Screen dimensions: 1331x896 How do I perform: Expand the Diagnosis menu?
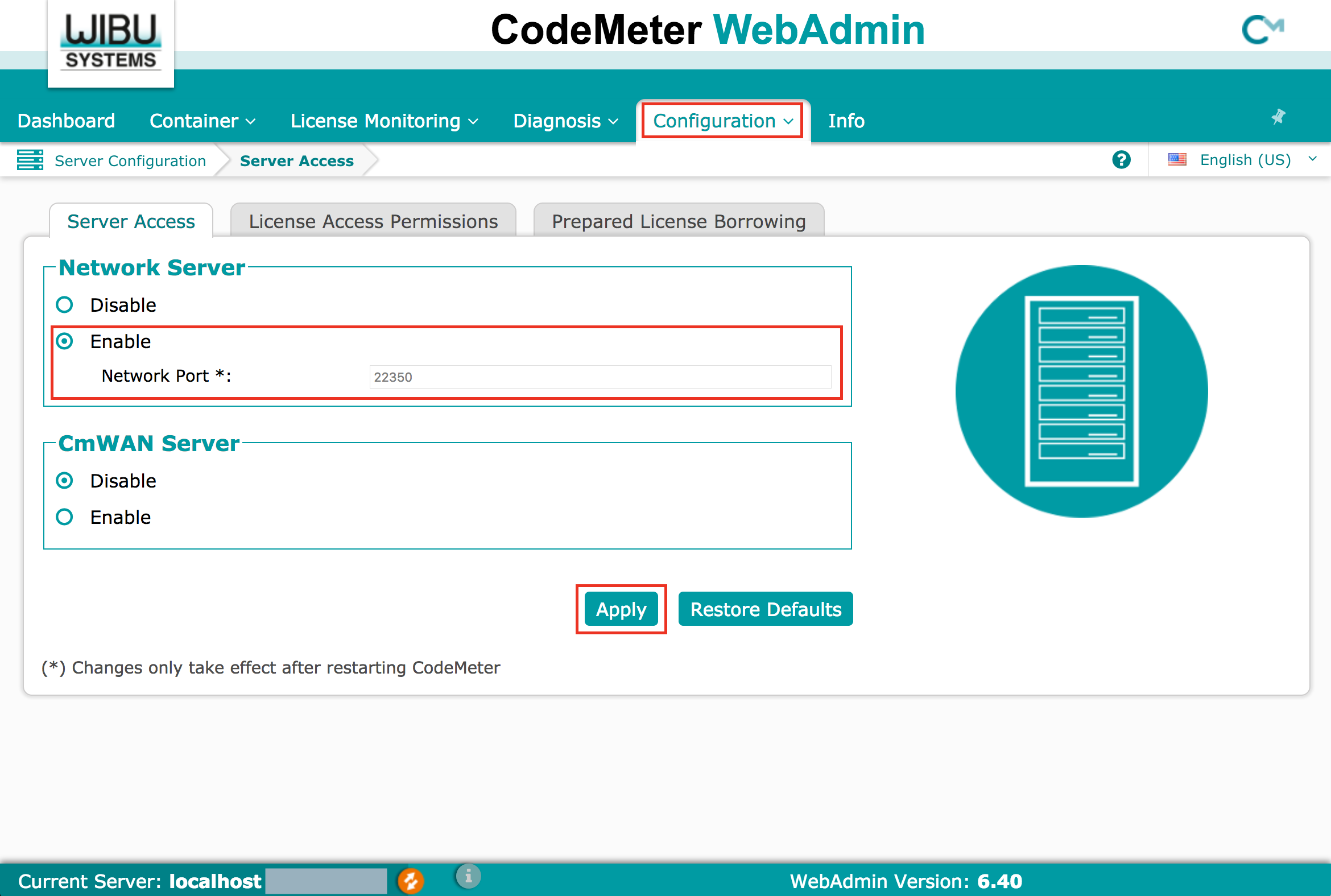(565, 121)
